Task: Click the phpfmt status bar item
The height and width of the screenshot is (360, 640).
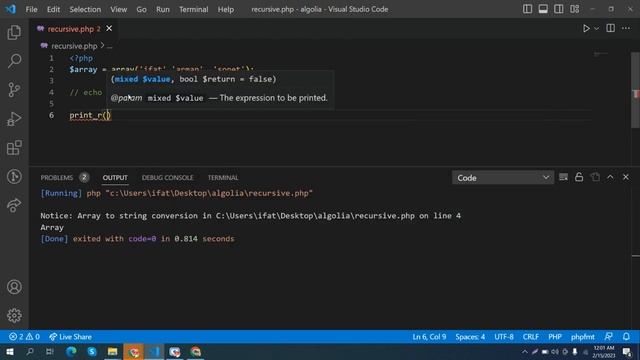Action: pos(582,337)
